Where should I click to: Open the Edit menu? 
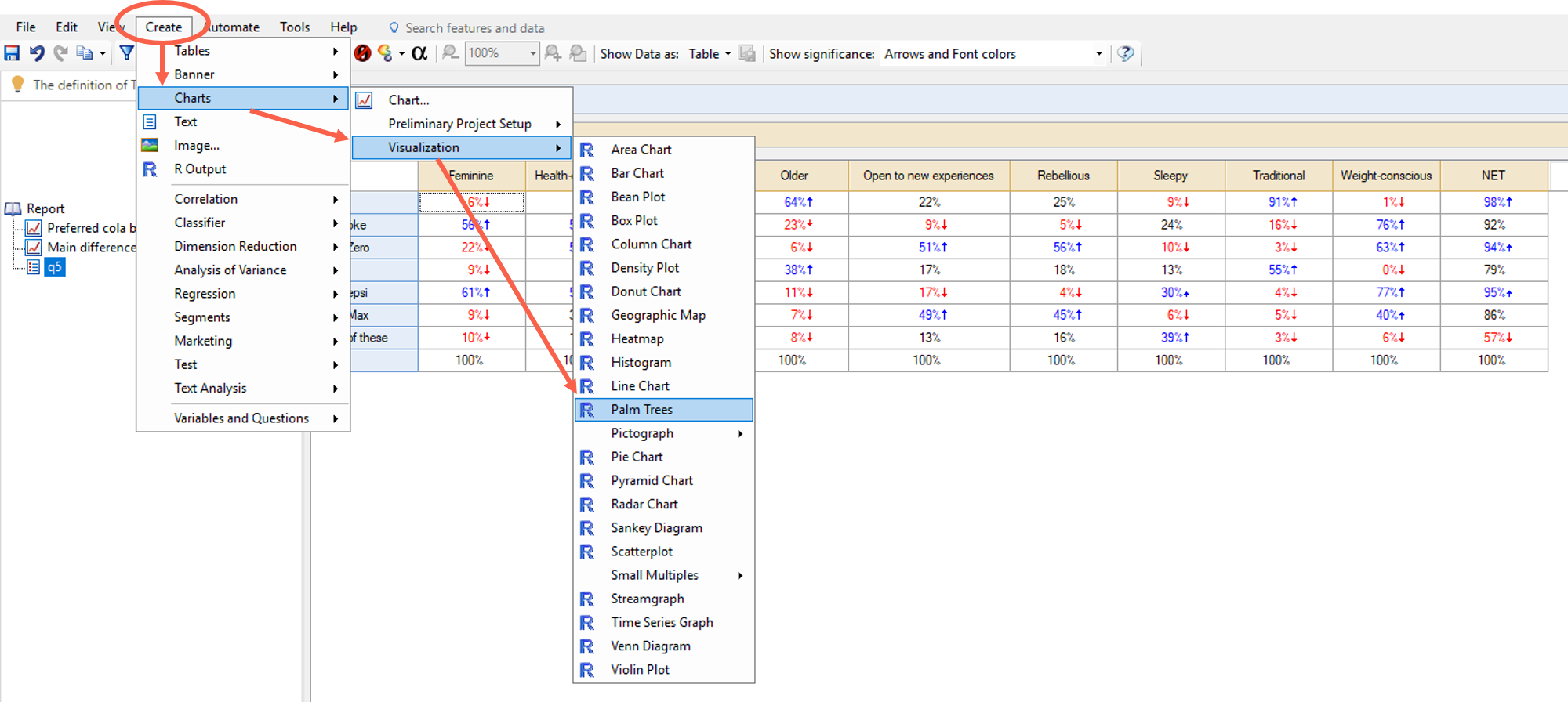pyautogui.click(x=67, y=27)
